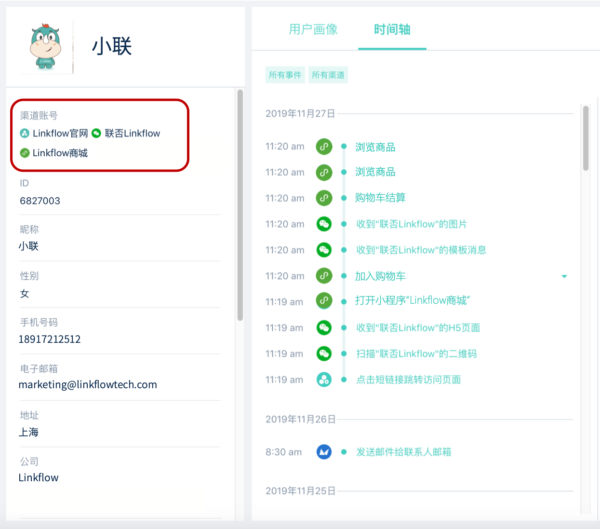The image size is (600, 529).
Task: Open 收到"联否Linkflow"的H5页面 event
Action: click(x=418, y=328)
